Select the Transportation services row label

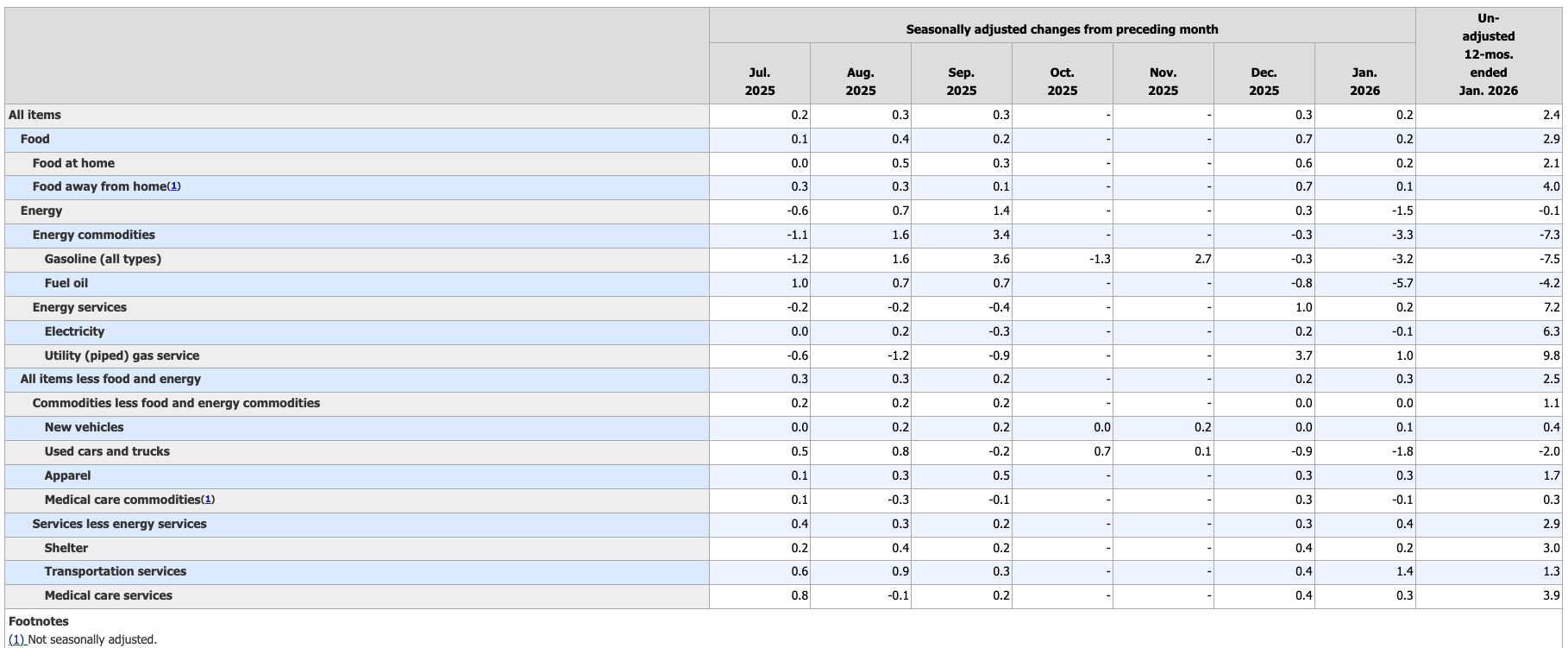[x=116, y=571]
